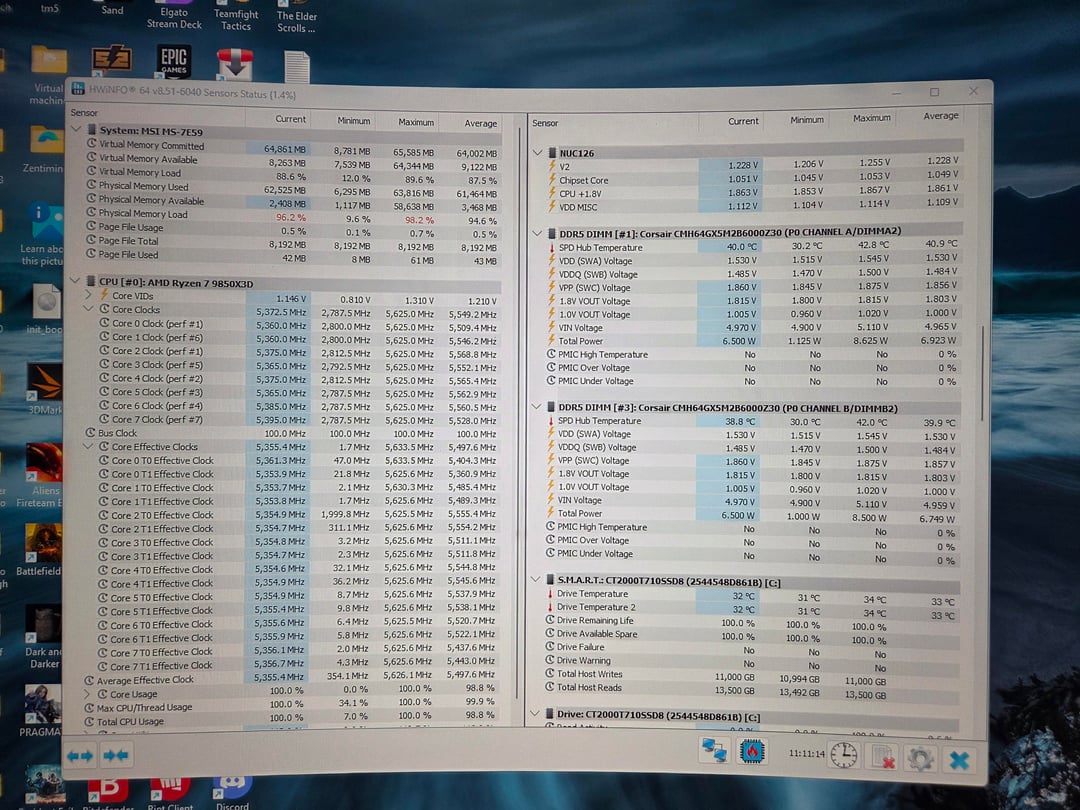Click the Maximum header above NUC126 group
Image resolution: width=1080 pixels, height=810 pixels.
click(x=871, y=118)
